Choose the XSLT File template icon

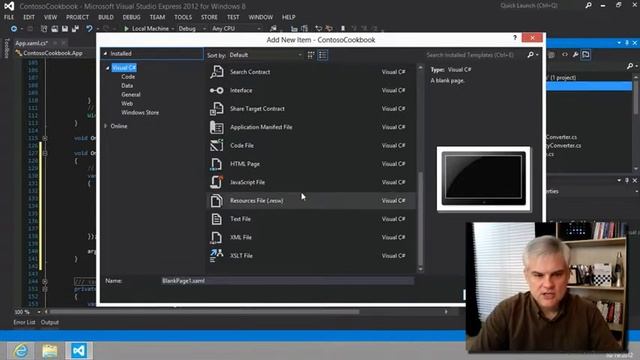click(216, 256)
